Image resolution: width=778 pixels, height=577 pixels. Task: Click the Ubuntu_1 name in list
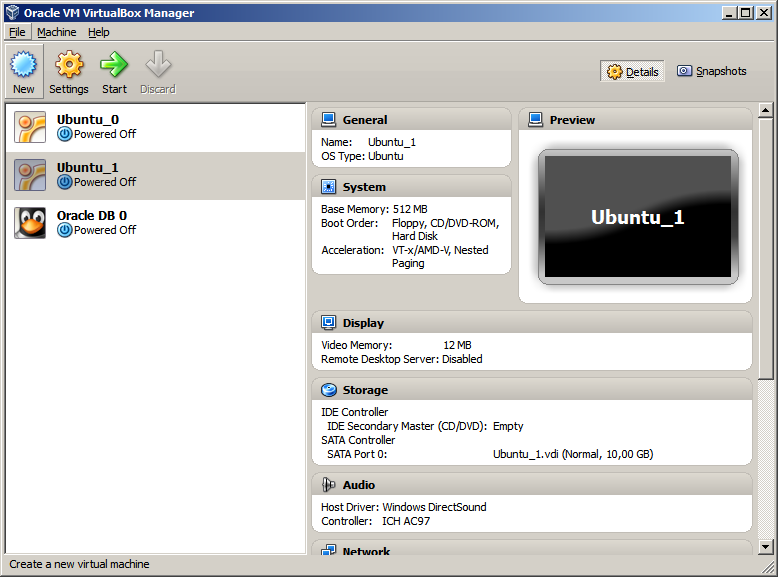(88, 168)
